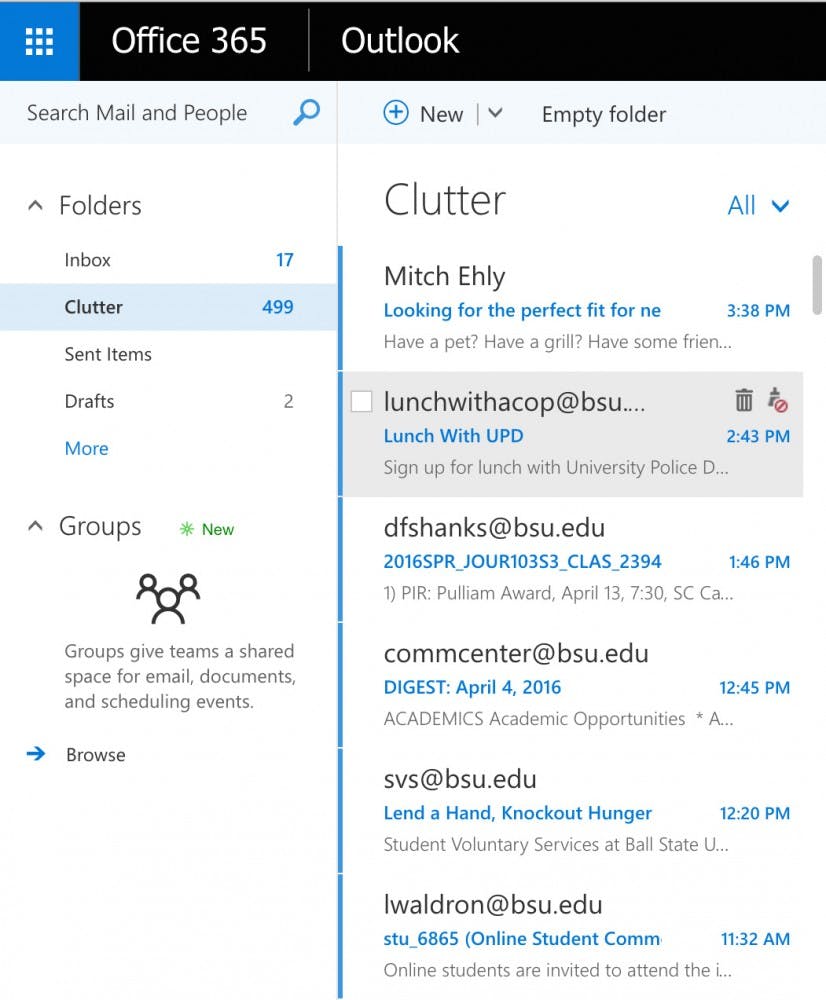This screenshot has width=826, height=1000.
Task: Click the search magnifier icon
Action: point(305,112)
